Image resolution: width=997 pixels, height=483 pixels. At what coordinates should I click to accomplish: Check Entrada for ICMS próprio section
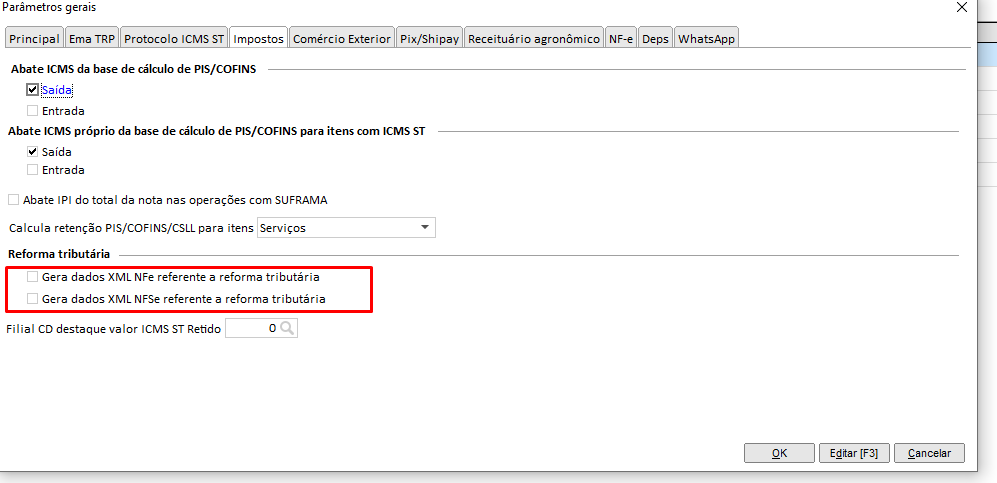point(33,170)
